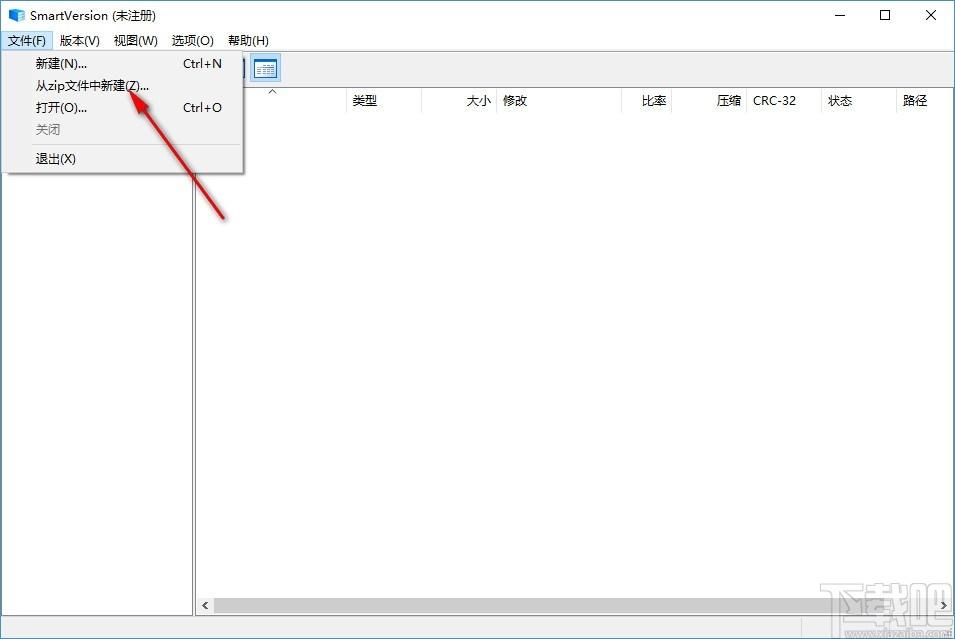955x639 pixels.
Task: Open the 文件(F) menu
Action: point(27,41)
